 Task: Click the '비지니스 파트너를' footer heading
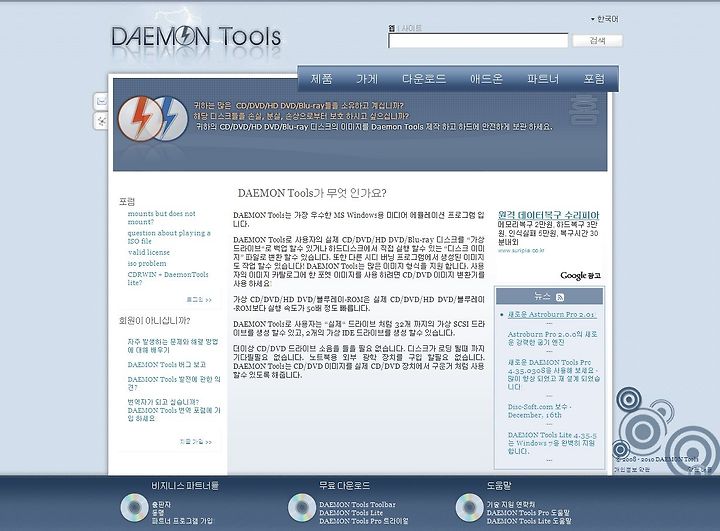pyautogui.click(x=185, y=486)
